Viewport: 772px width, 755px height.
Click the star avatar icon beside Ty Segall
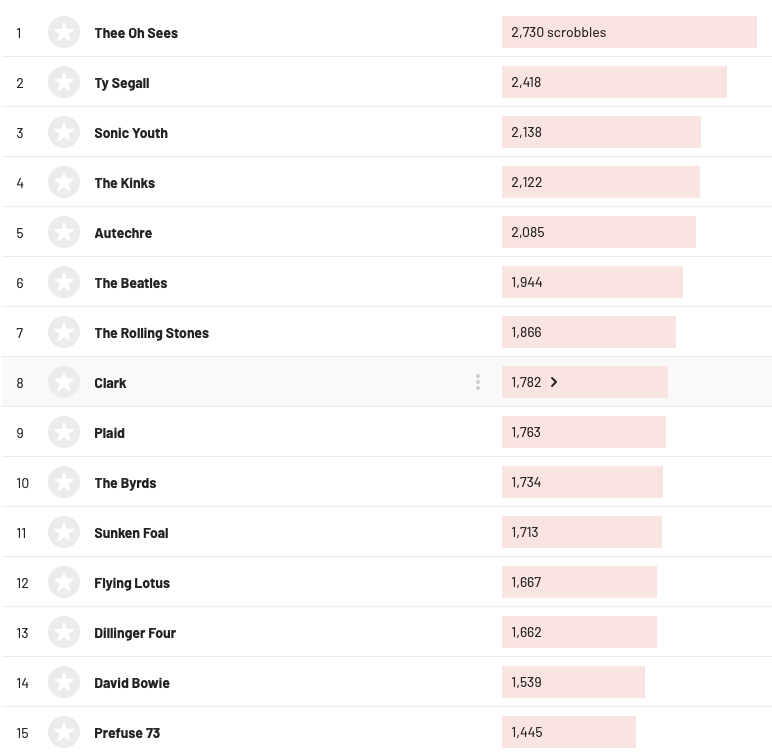64,82
